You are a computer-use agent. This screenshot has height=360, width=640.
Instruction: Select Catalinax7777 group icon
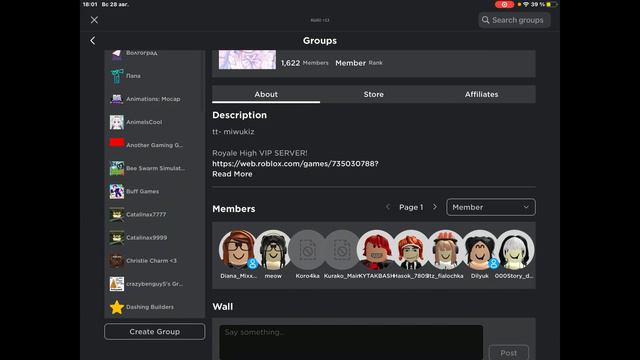[x=117, y=214]
